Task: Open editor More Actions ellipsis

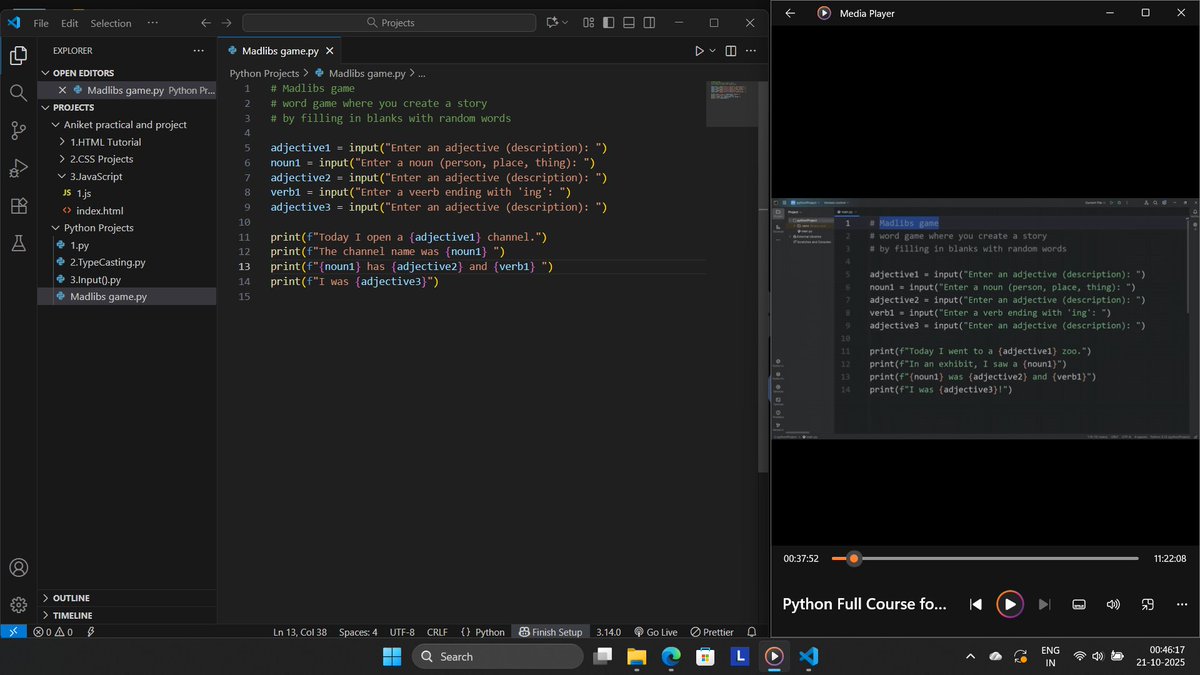Action: pos(753,51)
